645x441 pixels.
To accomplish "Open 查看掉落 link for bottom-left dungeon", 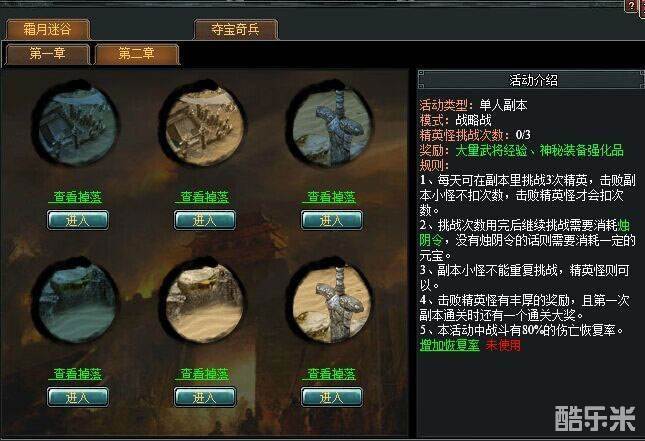I will pyautogui.click(x=77, y=374).
